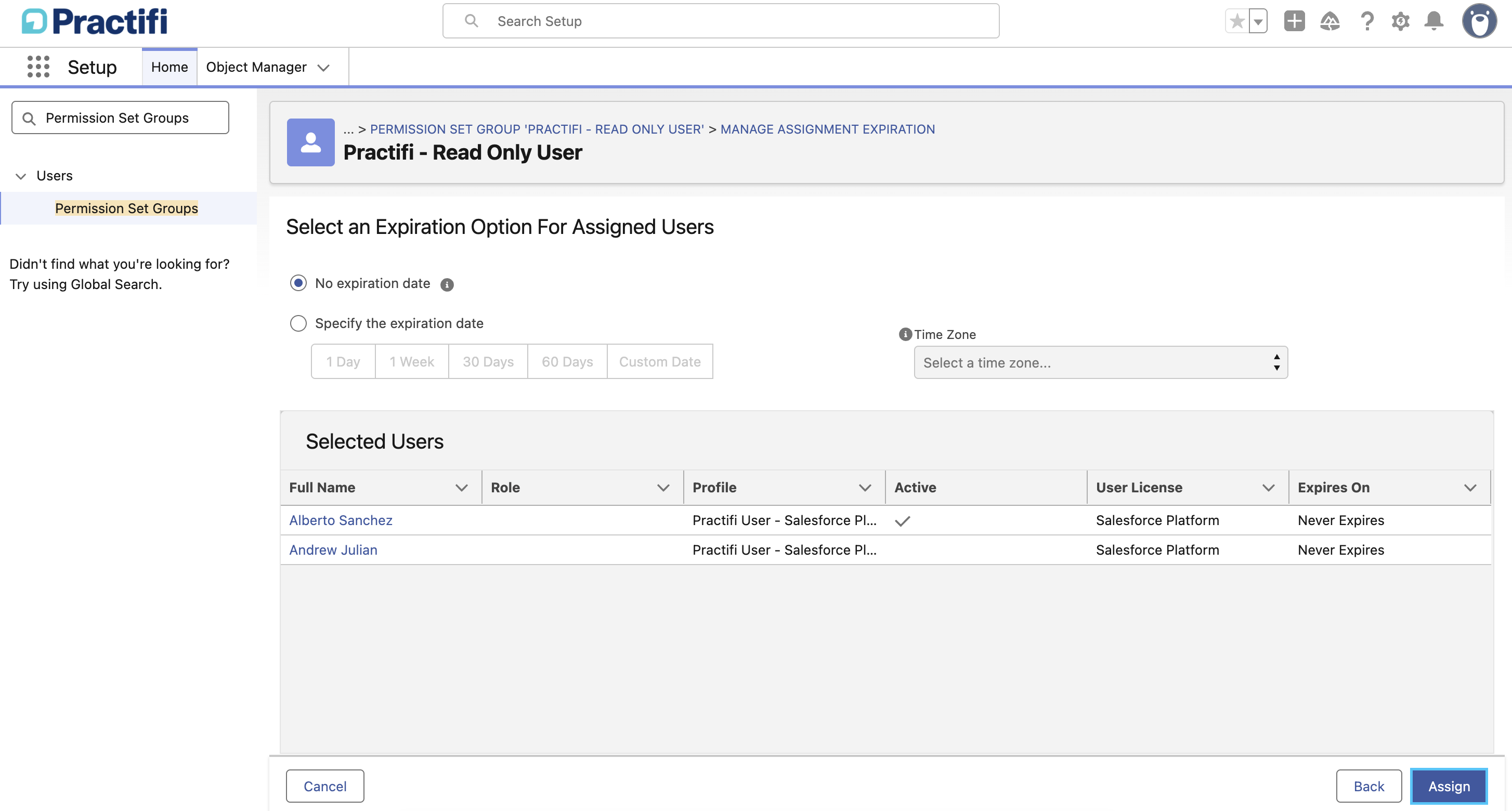Click Never Expires in Andrew Julian row
1512x811 pixels.
(1340, 550)
